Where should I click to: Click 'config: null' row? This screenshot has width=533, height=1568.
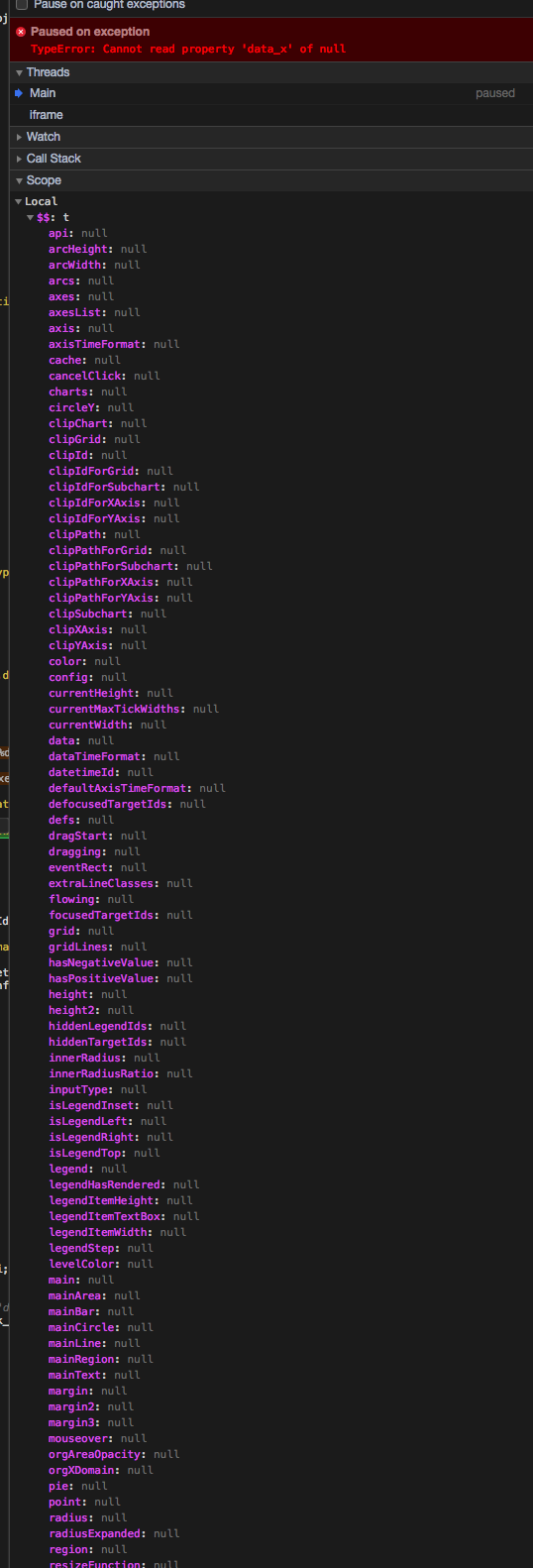coord(88,677)
